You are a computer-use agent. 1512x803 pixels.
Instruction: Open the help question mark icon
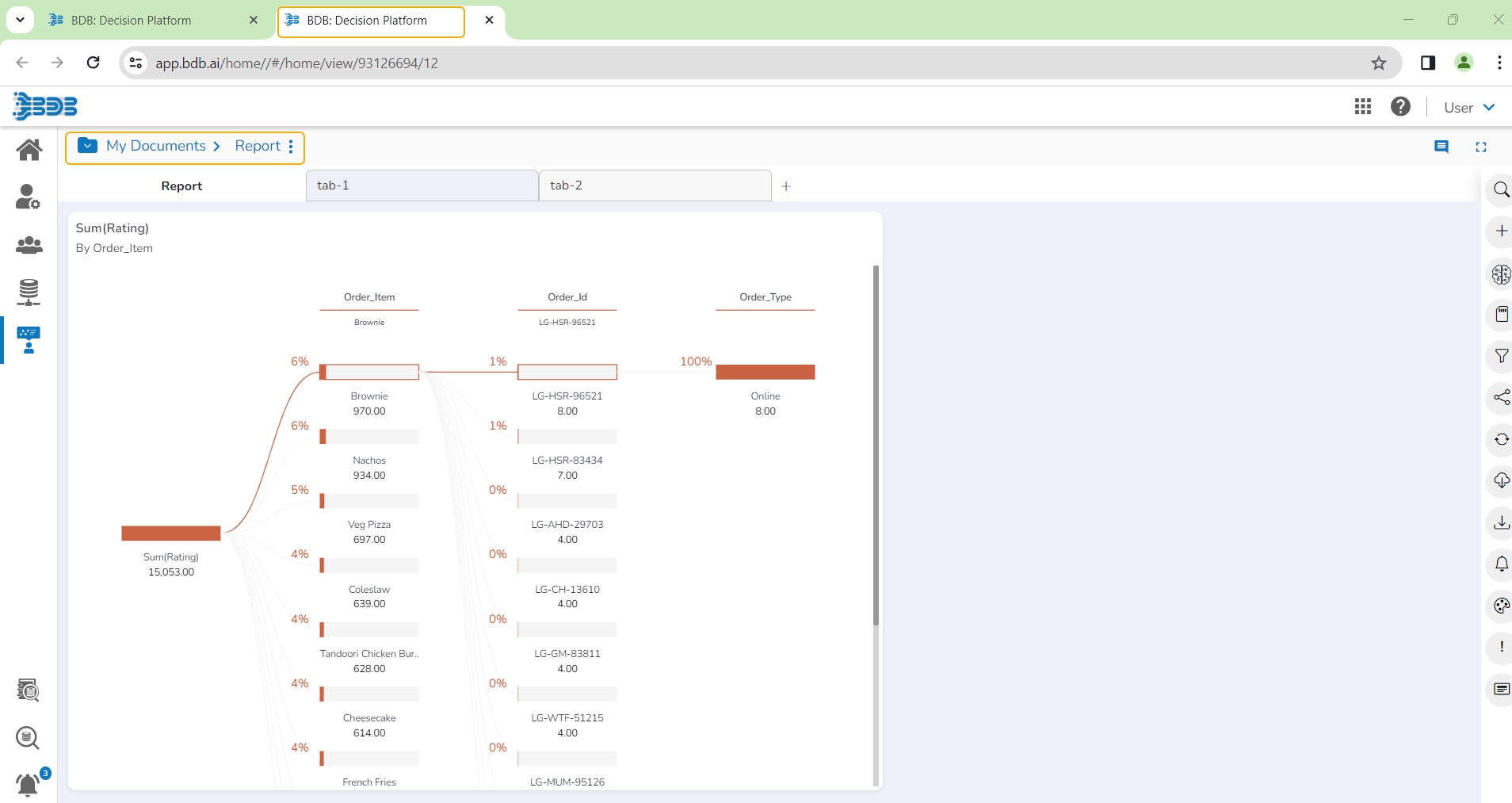tap(1400, 106)
